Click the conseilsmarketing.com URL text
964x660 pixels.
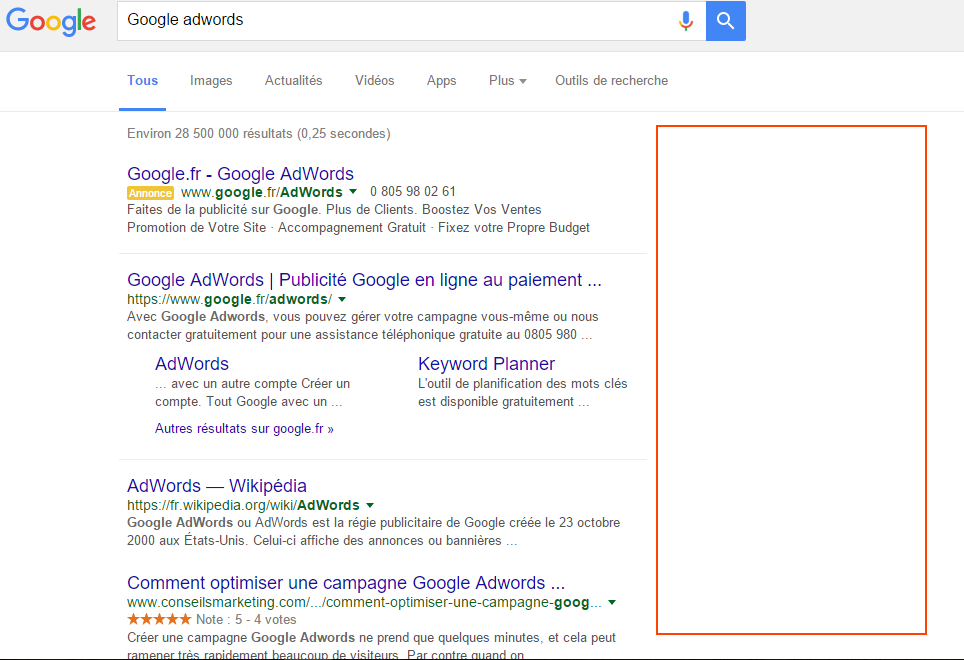pyautogui.click(x=365, y=602)
